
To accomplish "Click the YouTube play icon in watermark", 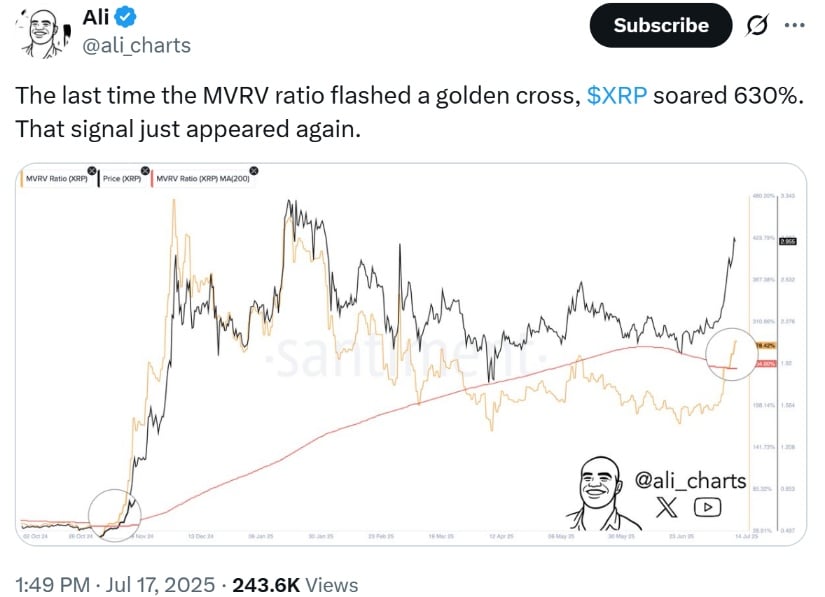I will click(x=708, y=507).
